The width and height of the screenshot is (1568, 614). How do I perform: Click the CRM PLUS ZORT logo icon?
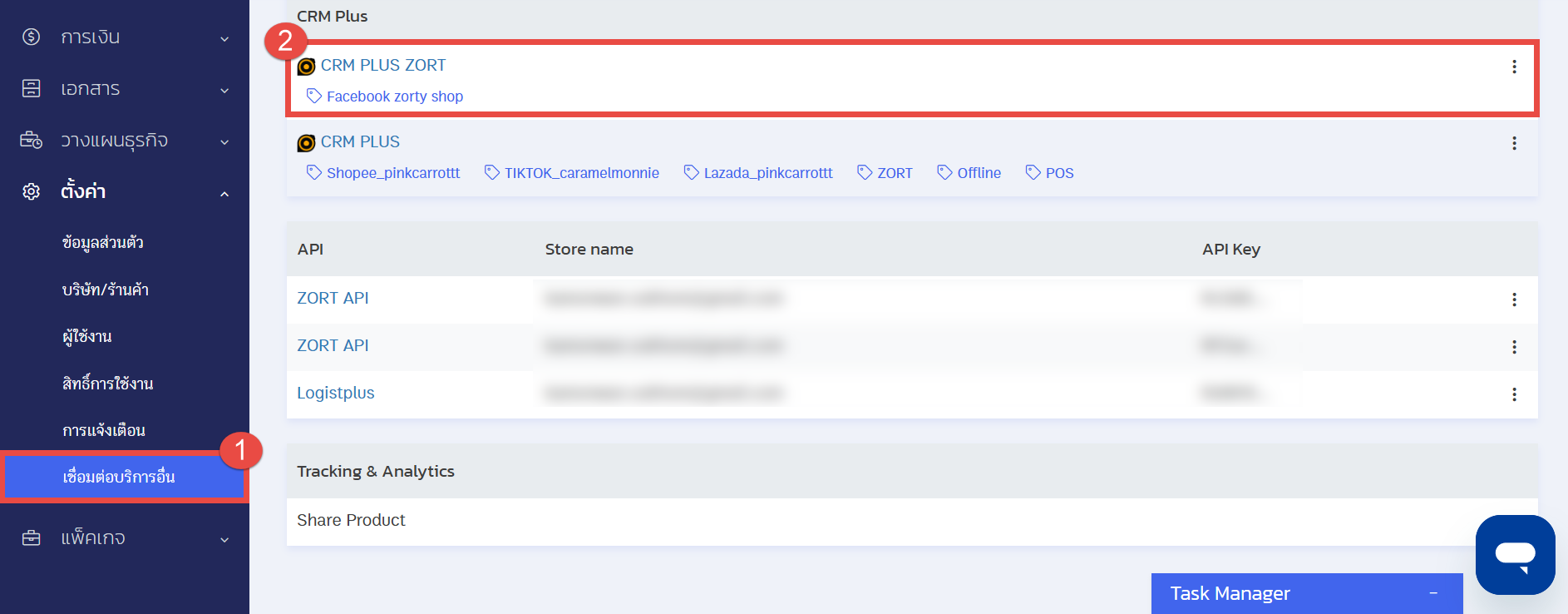coord(306,67)
